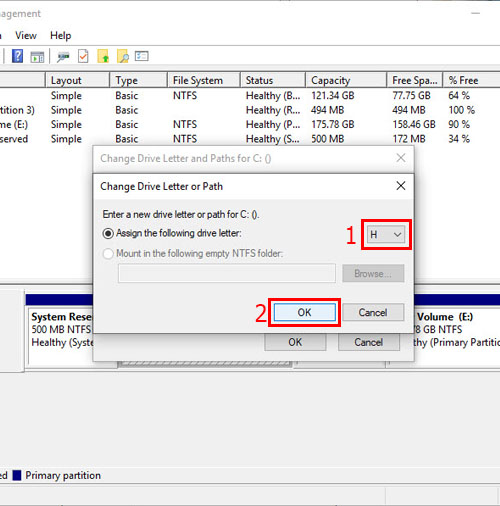Click the 34 % free value

(459, 139)
